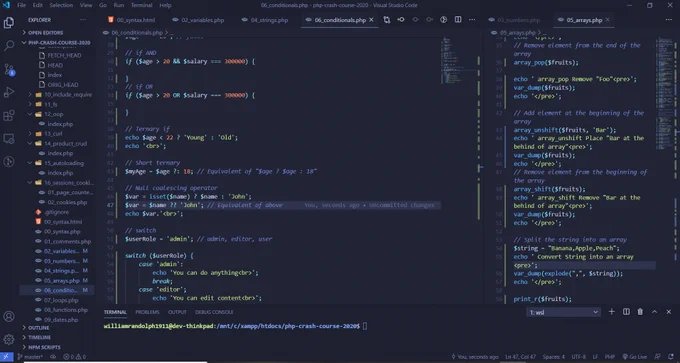Open more actions for the right editor group
The image size is (680, 363).
[x=669, y=20]
